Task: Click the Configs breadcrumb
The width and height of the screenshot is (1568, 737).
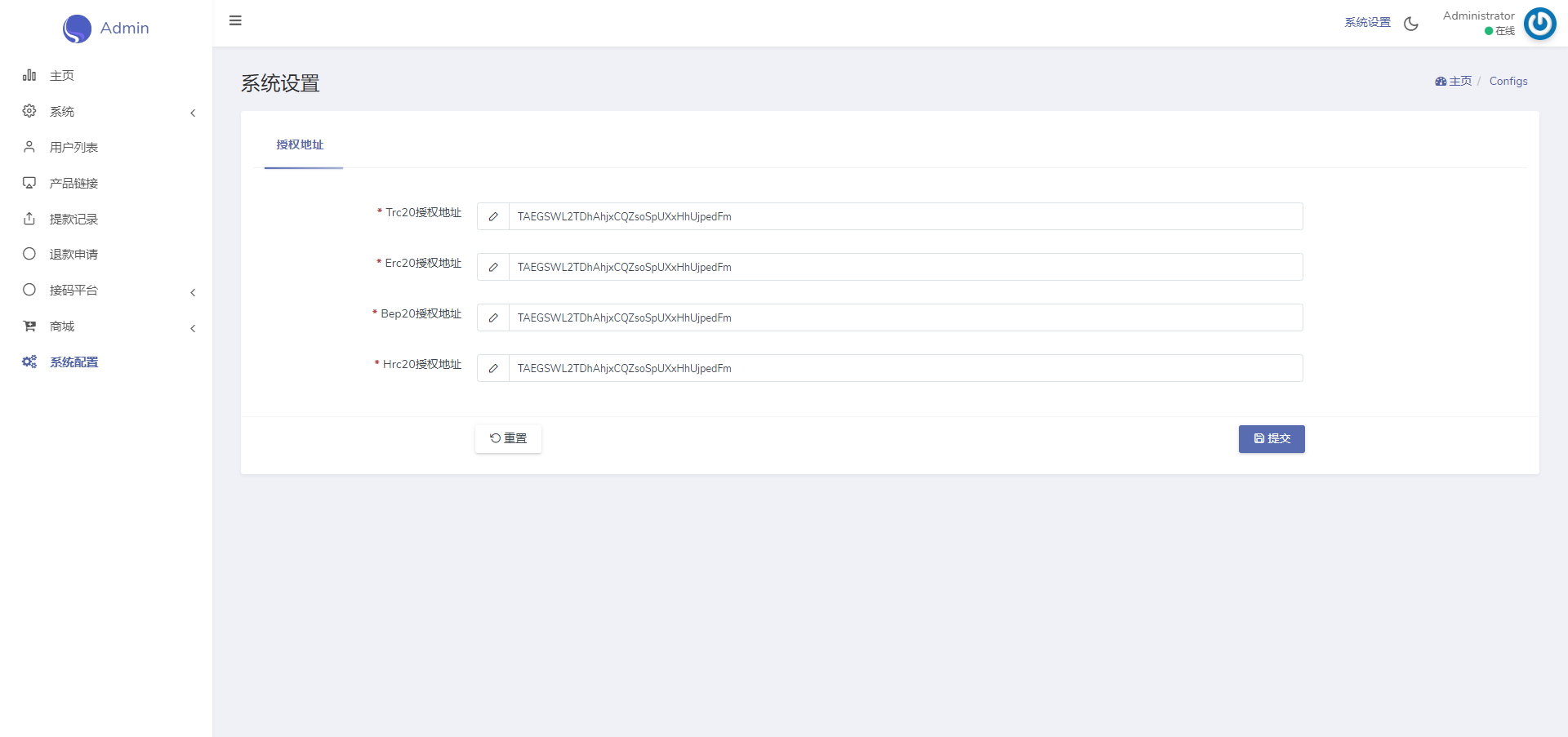Action: pos(1508,81)
